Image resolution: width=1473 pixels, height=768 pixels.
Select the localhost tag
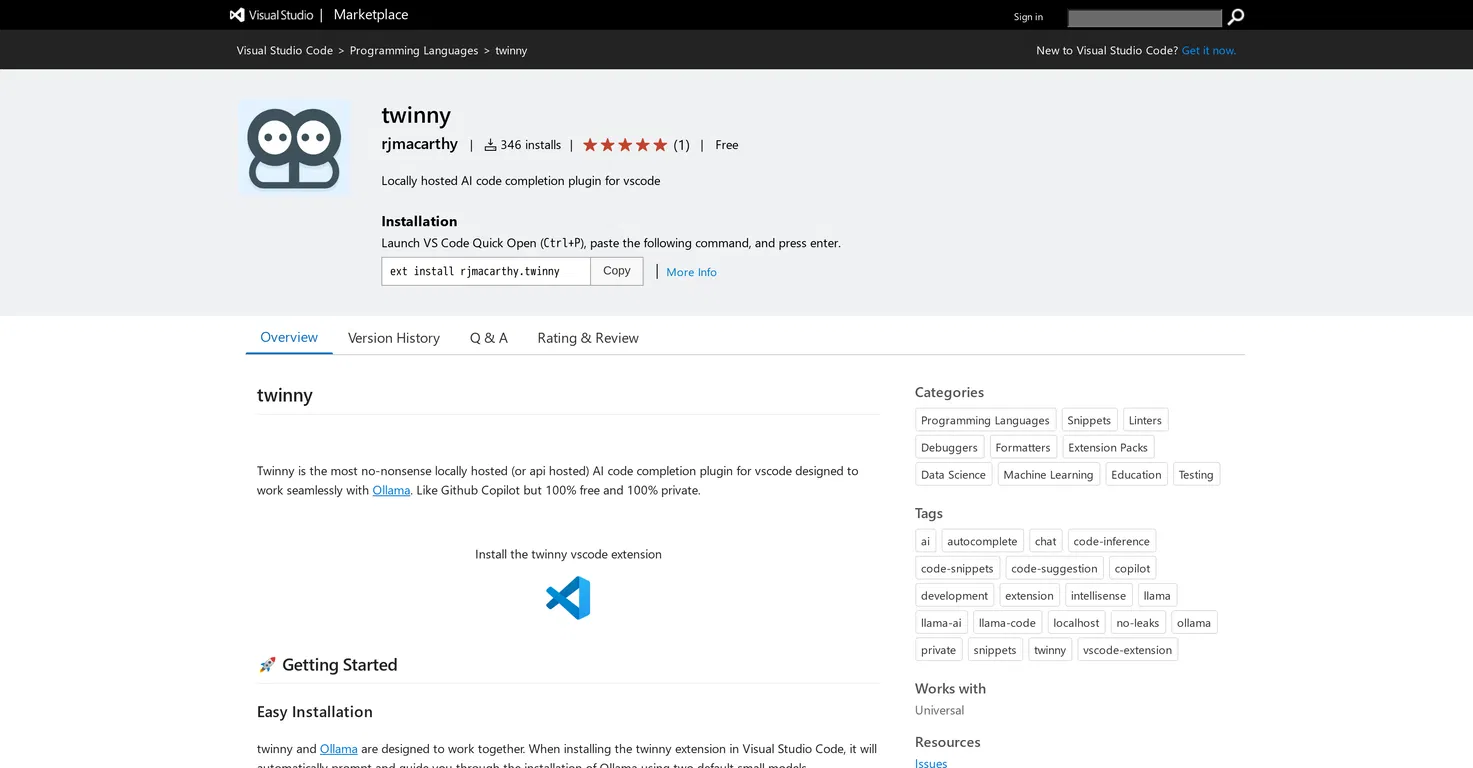(1076, 622)
